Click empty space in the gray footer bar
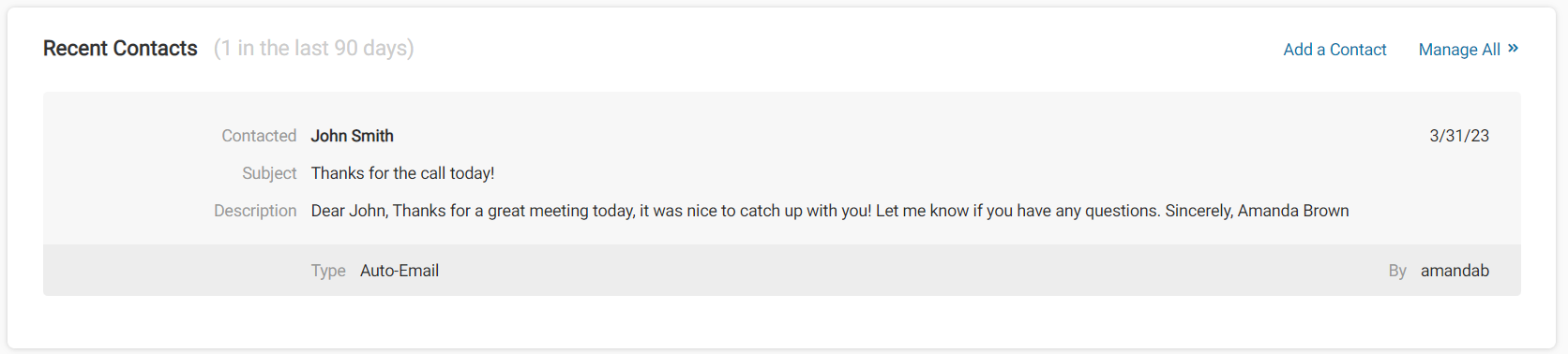Image resolution: width=1568 pixels, height=354 pixels. coord(891,271)
